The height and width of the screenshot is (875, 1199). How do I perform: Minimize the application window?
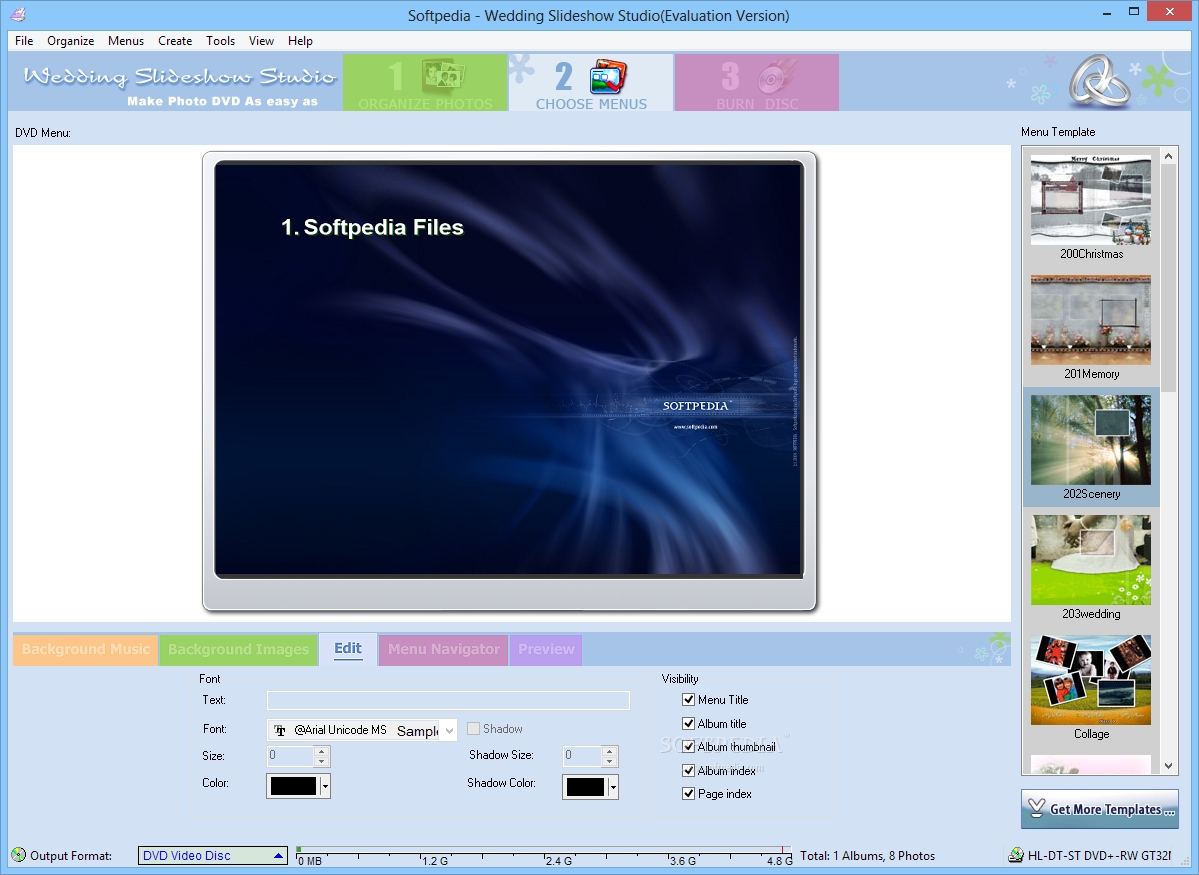[1108, 12]
